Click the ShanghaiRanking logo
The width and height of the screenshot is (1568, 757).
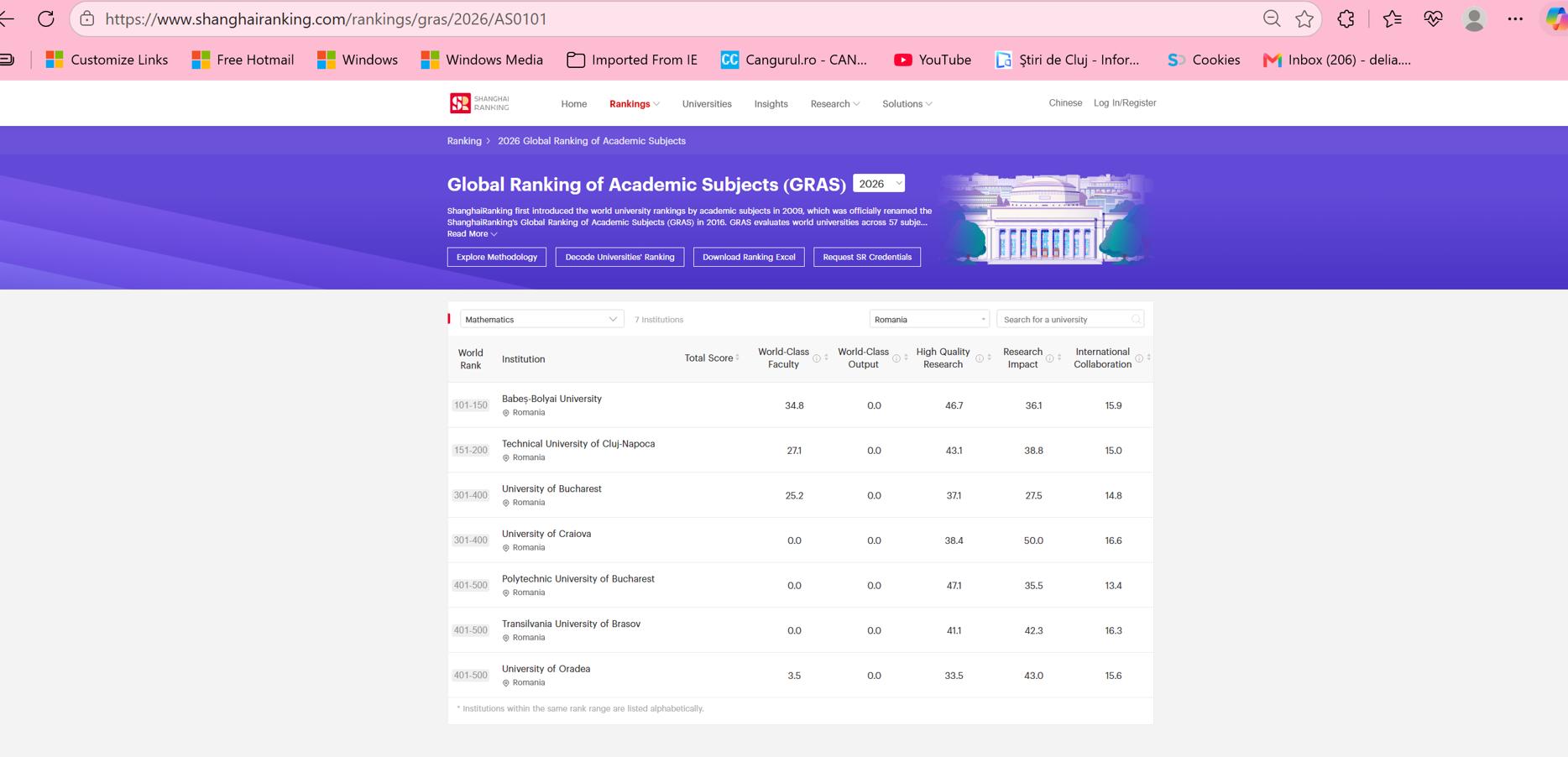point(479,103)
